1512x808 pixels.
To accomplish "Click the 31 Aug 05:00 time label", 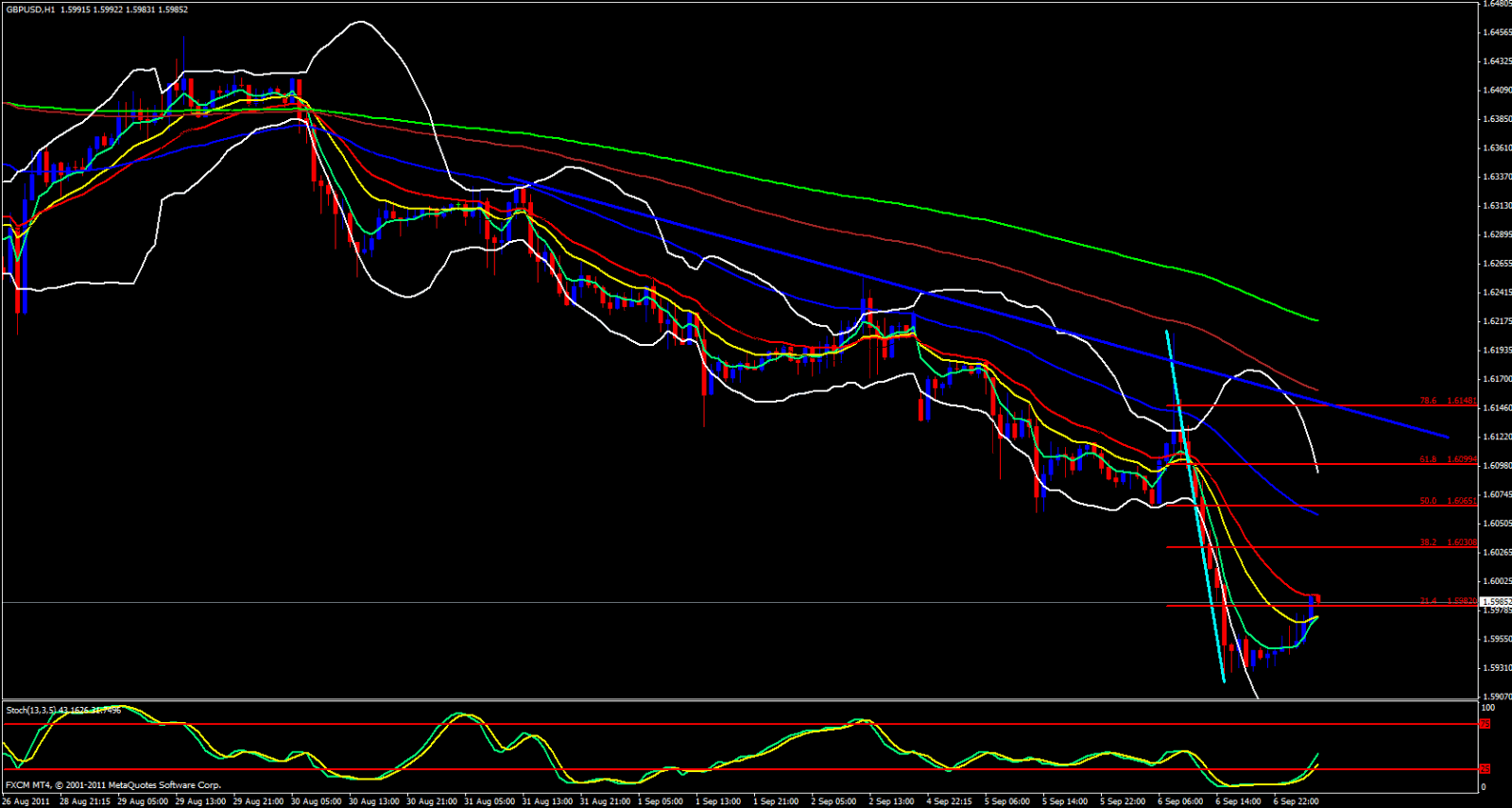I will (491, 801).
